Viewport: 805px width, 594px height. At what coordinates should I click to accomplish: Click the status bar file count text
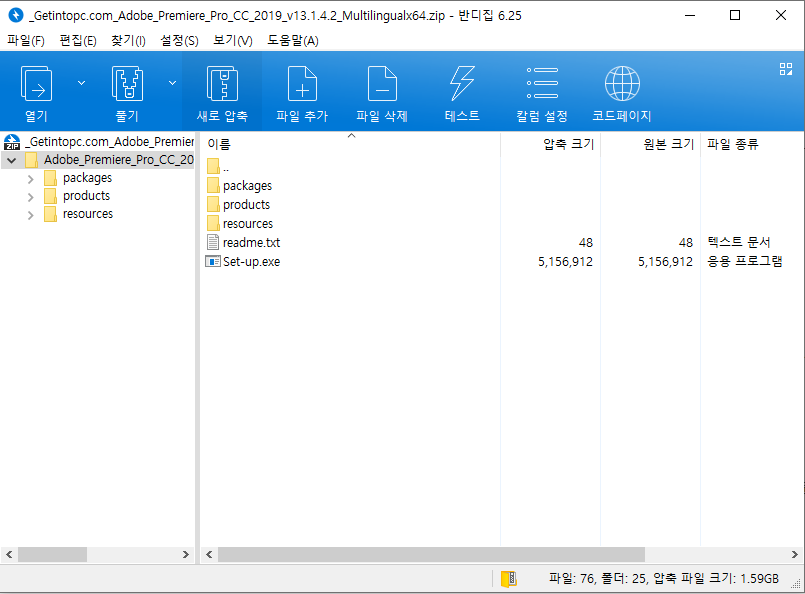coord(663,579)
